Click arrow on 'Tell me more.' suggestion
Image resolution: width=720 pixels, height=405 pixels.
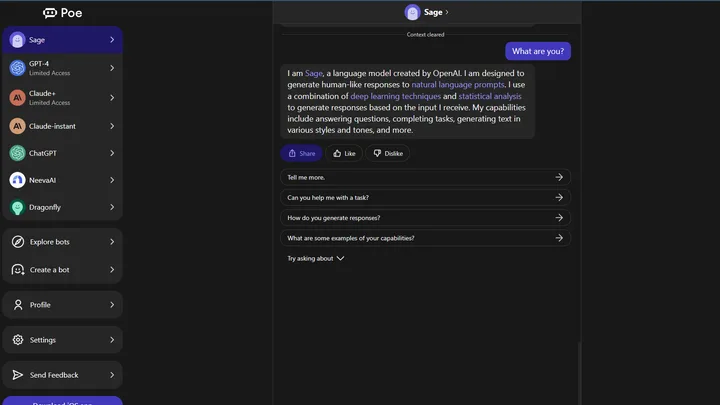click(559, 177)
